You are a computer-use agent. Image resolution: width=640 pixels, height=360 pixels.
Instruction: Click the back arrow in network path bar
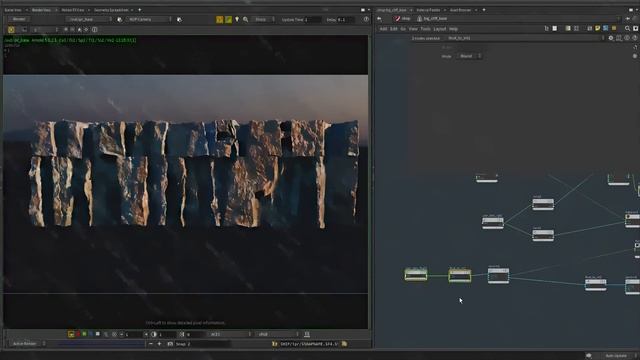380,19
